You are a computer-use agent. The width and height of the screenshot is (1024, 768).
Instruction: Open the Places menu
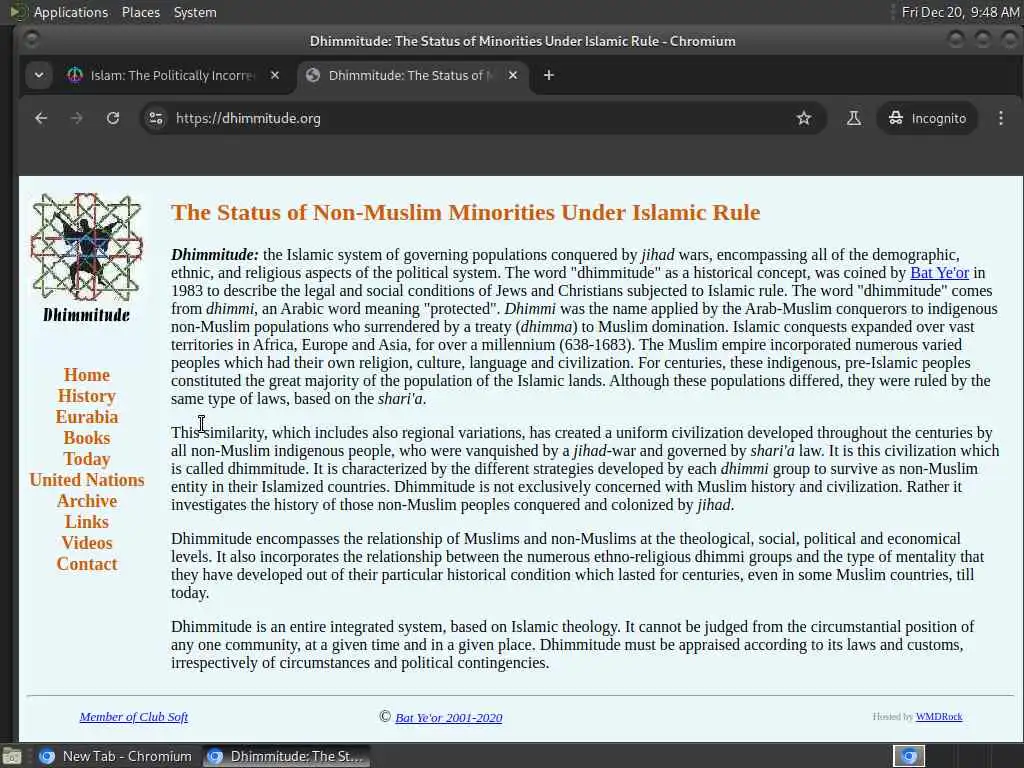(140, 12)
